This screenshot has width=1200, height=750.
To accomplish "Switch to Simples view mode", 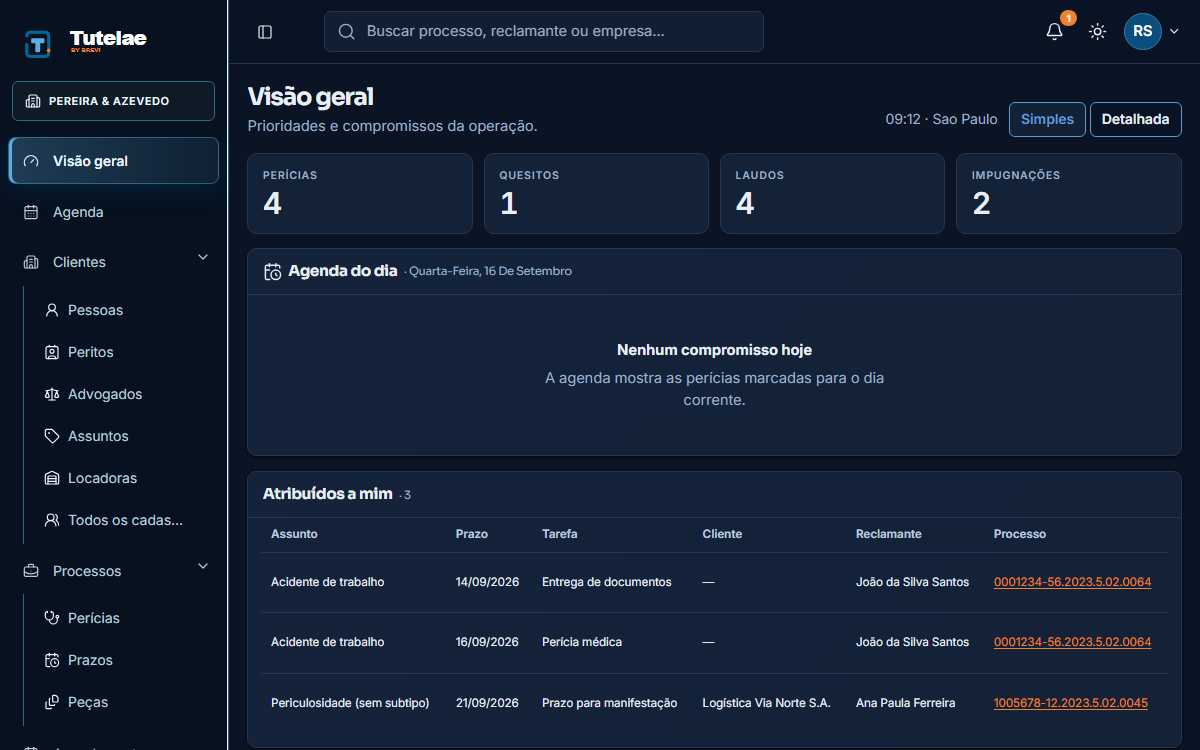I will (x=1047, y=119).
